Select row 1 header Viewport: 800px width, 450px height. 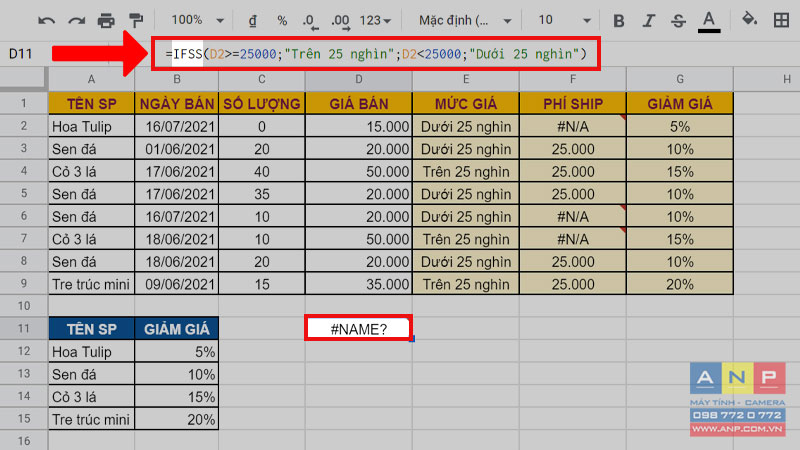(x=24, y=104)
